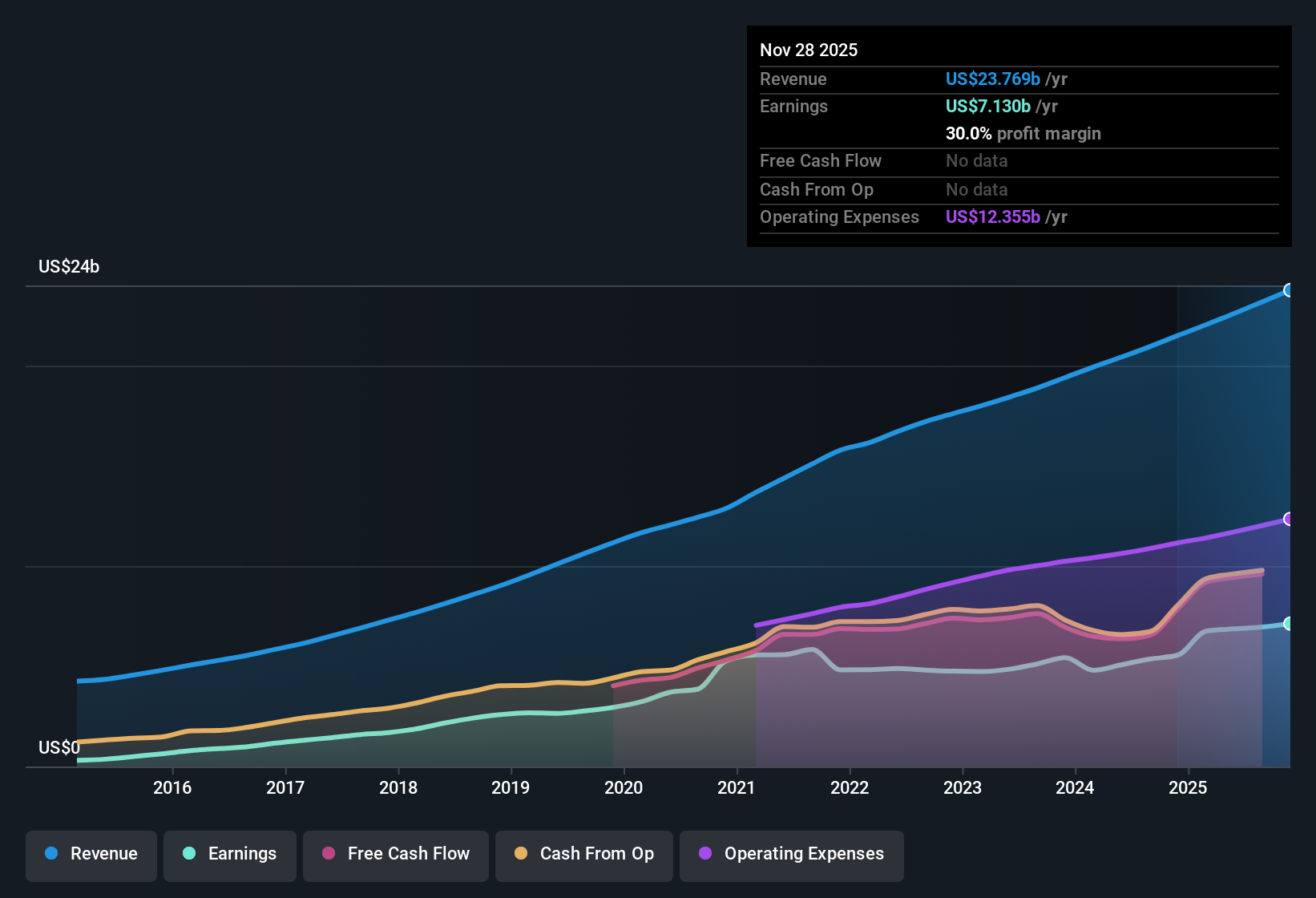
Task: Click the 2021 label on the timeline axis
Action: (x=736, y=788)
